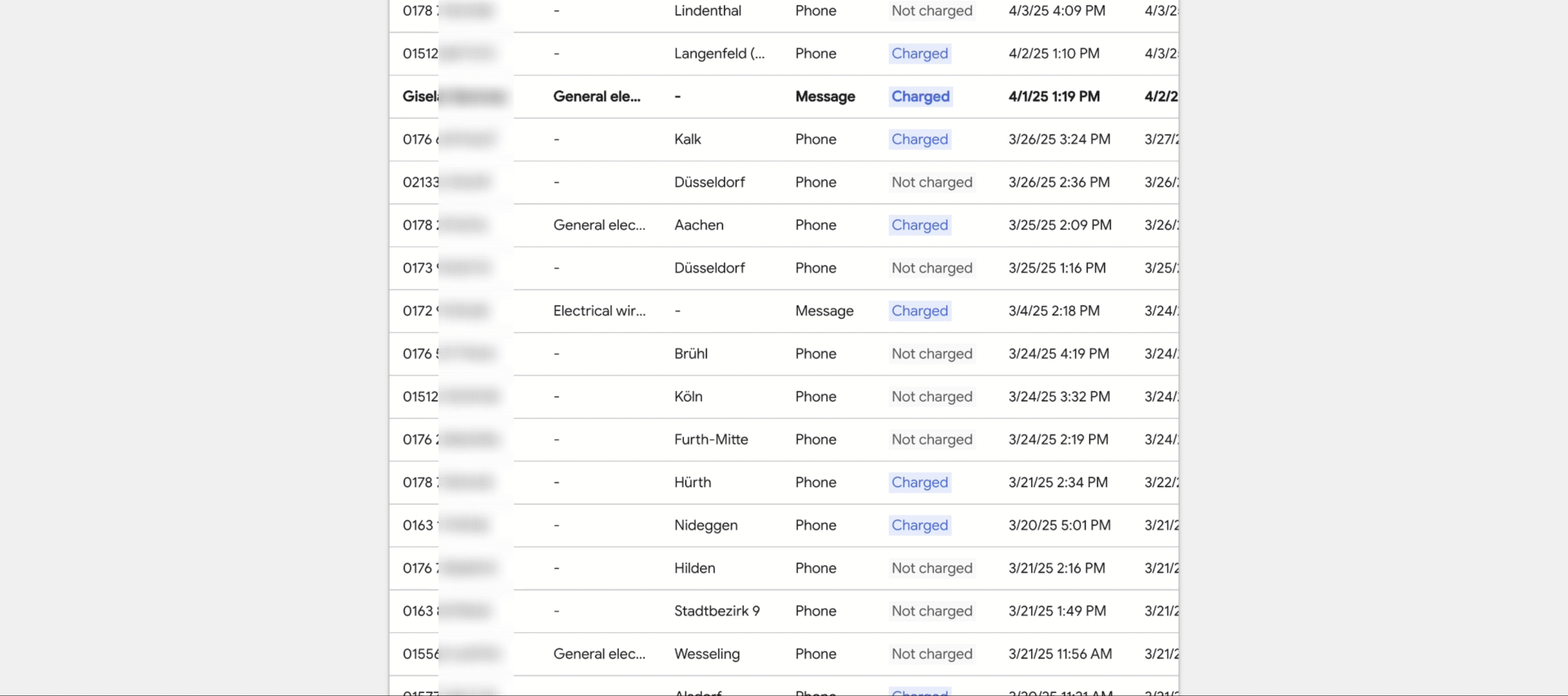Select the lead dated 3/25/25 1:16 PM

[1057, 268]
